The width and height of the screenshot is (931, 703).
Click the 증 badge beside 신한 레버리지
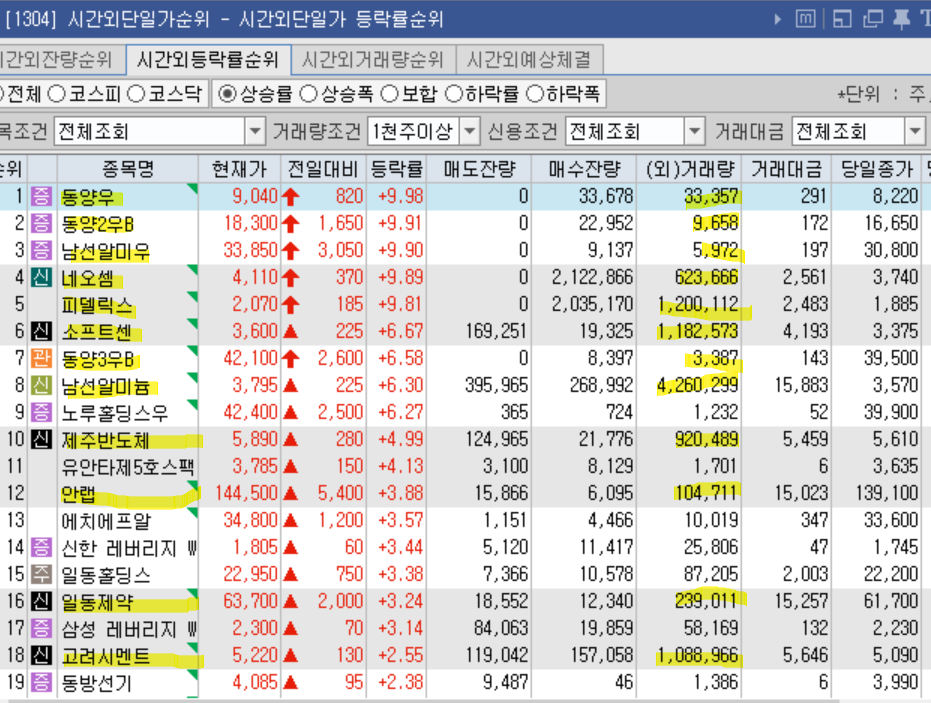coord(41,547)
